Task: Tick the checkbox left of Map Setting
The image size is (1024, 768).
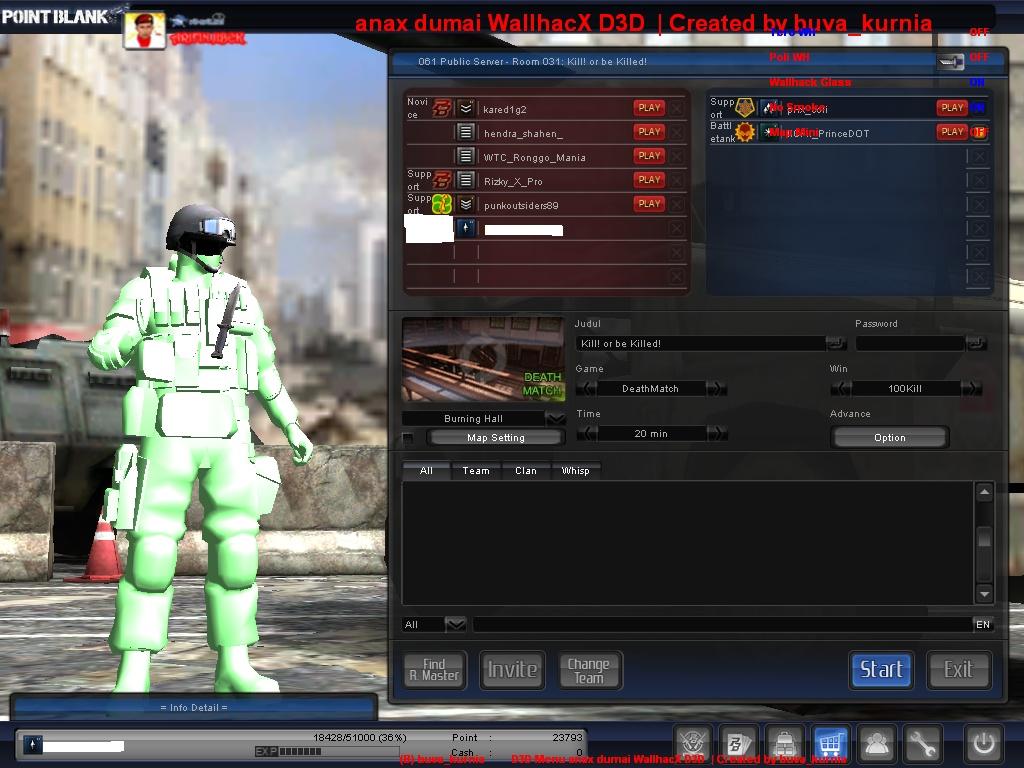Action: (408, 438)
